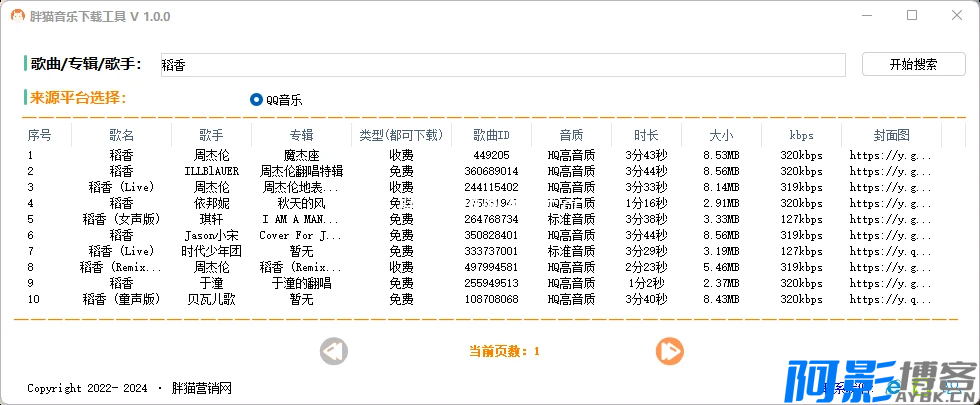Image resolution: width=980 pixels, height=405 pixels.
Task: Click song ID 255949513
Action: [x=491, y=284]
